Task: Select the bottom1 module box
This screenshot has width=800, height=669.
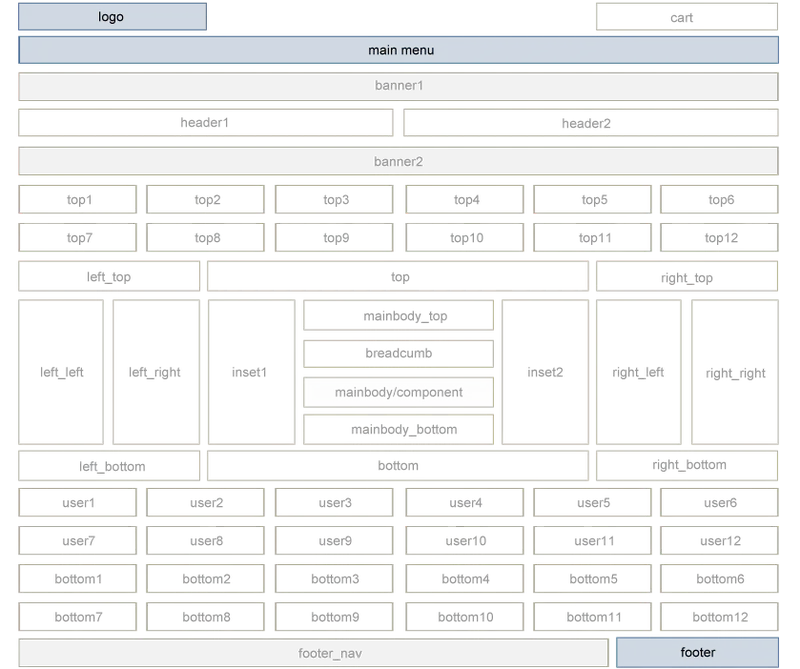Action: pos(78,579)
